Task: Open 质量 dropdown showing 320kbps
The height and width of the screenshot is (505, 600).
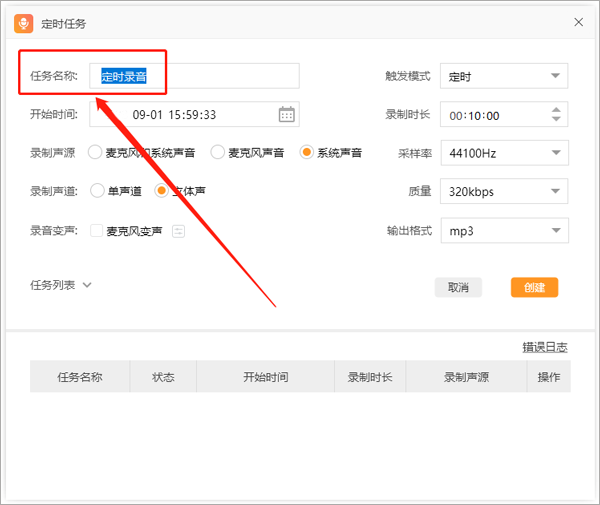Action: (504, 191)
